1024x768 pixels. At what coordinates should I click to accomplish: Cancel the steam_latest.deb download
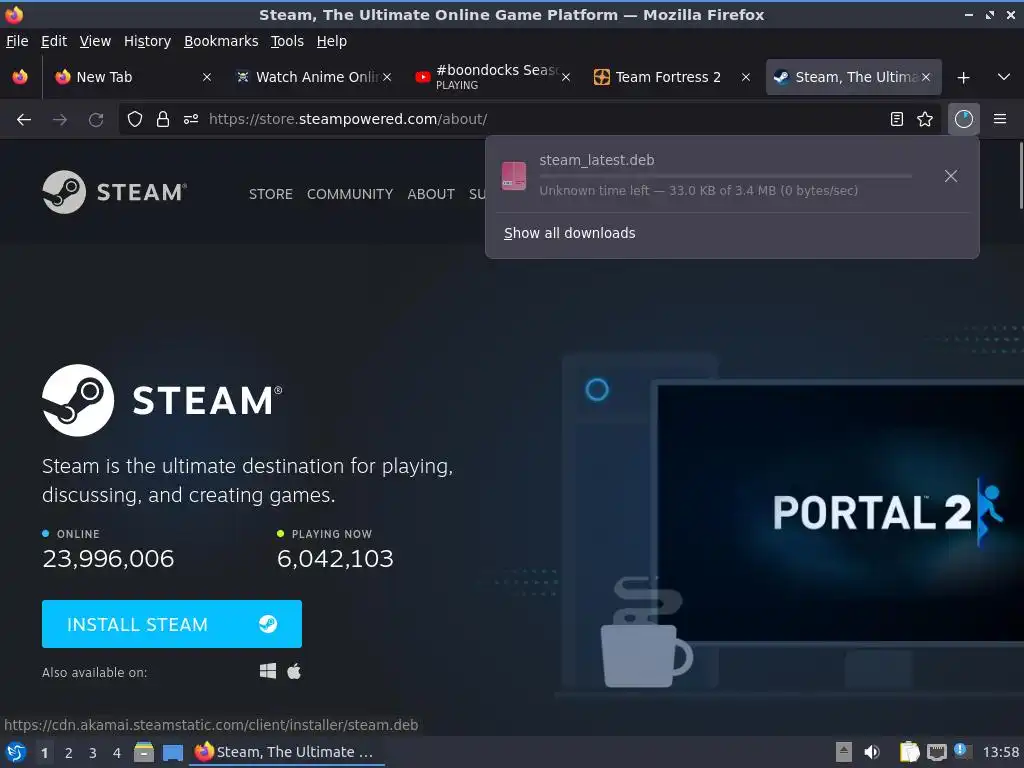click(x=951, y=176)
